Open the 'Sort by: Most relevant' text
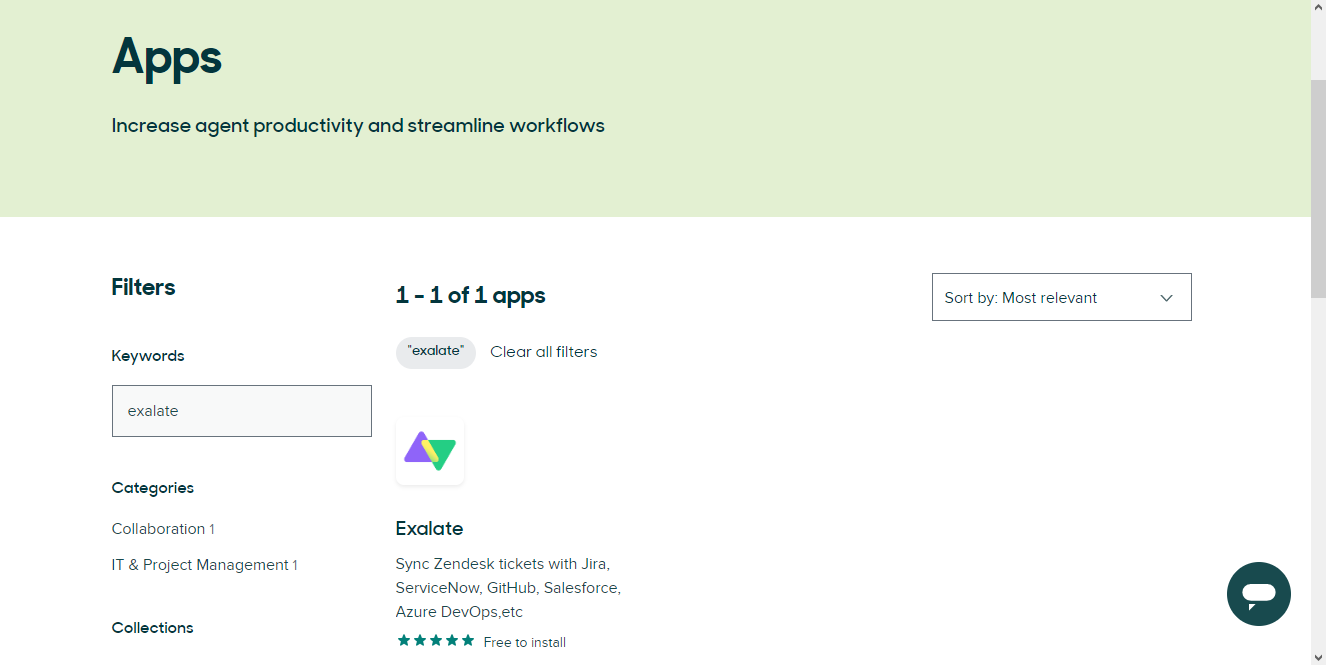Screen dimensions: 1326x665 tap(1021, 298)
